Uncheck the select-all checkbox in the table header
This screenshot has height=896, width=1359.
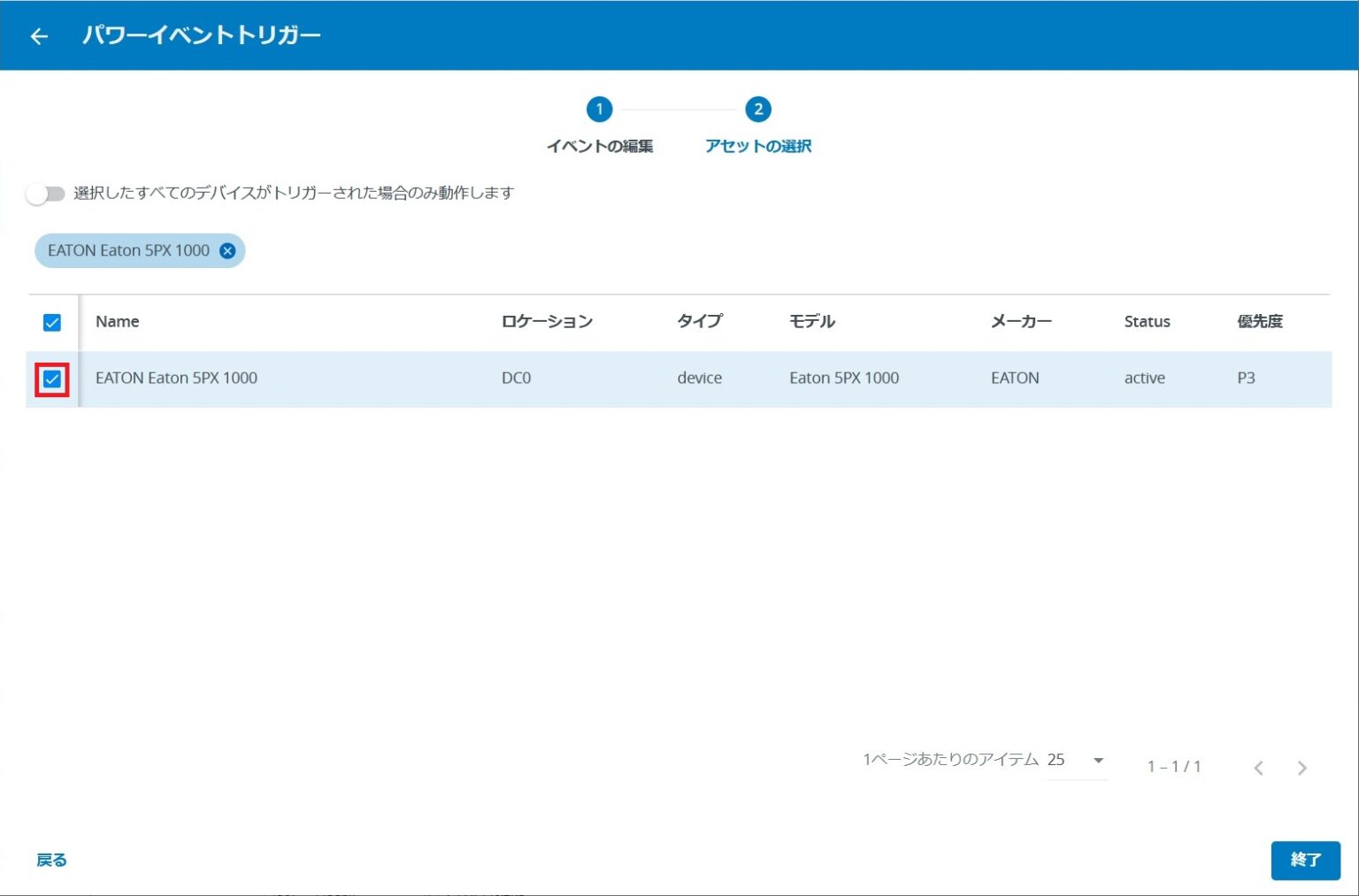pyautogui.click(x=50, y=322)
